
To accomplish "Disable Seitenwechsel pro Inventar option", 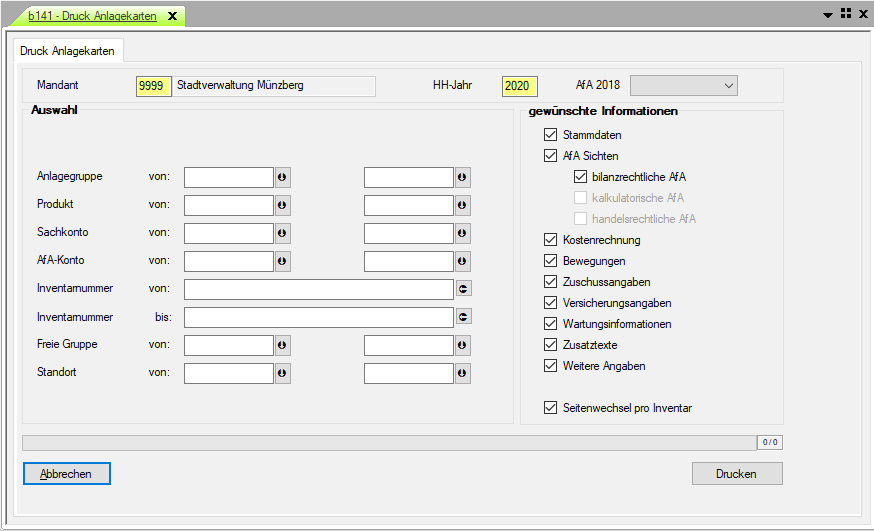I will point(550,408).
